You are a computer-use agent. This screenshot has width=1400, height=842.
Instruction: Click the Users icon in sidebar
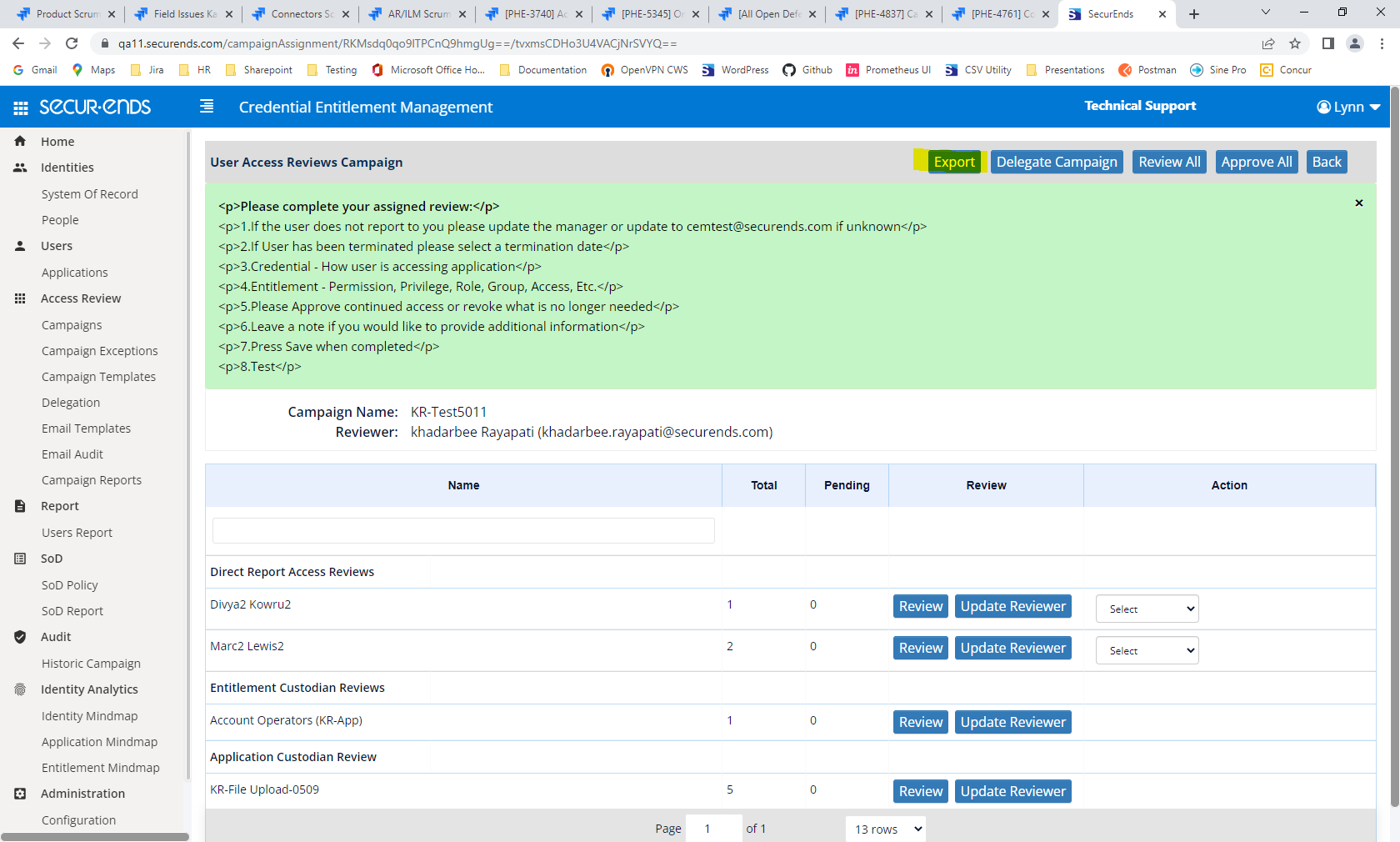tap(20, 245)
